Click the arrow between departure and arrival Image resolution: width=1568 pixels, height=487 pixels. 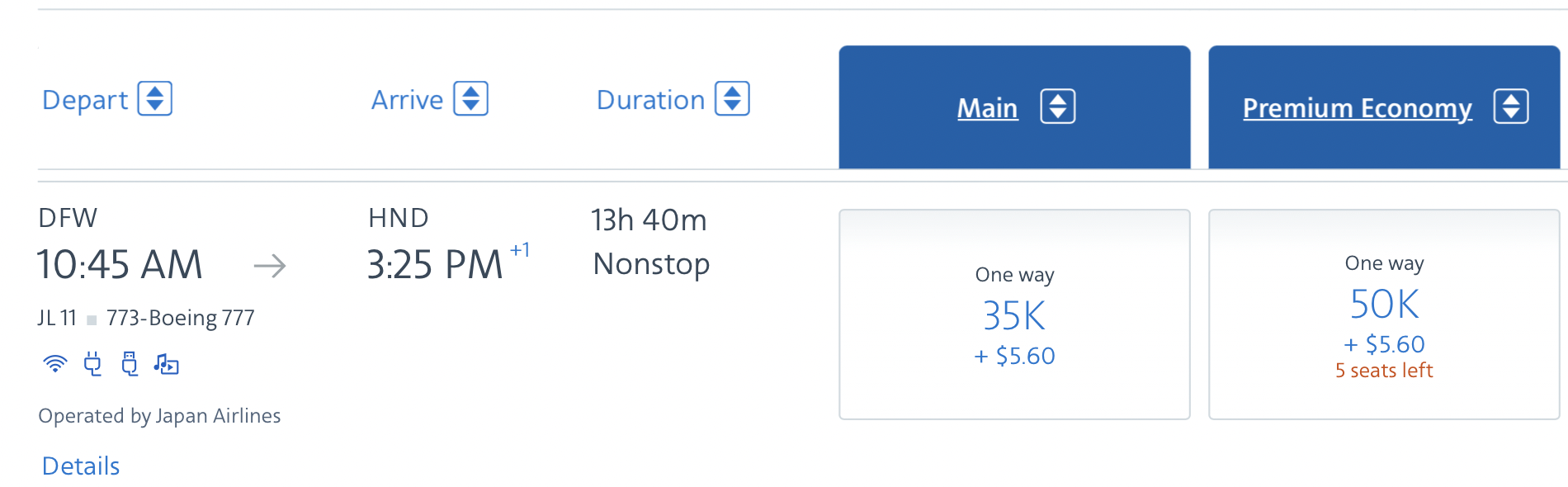tap(270, 266)
